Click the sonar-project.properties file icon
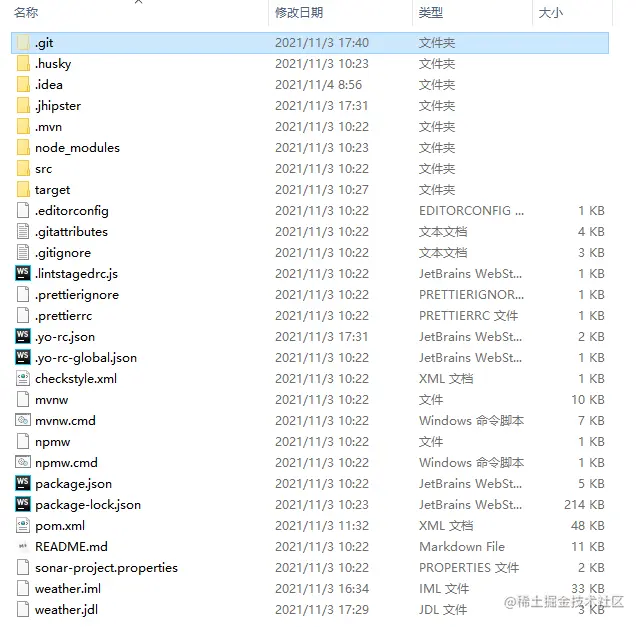Viewport: 642px width, 627px height. click(23, 567)
